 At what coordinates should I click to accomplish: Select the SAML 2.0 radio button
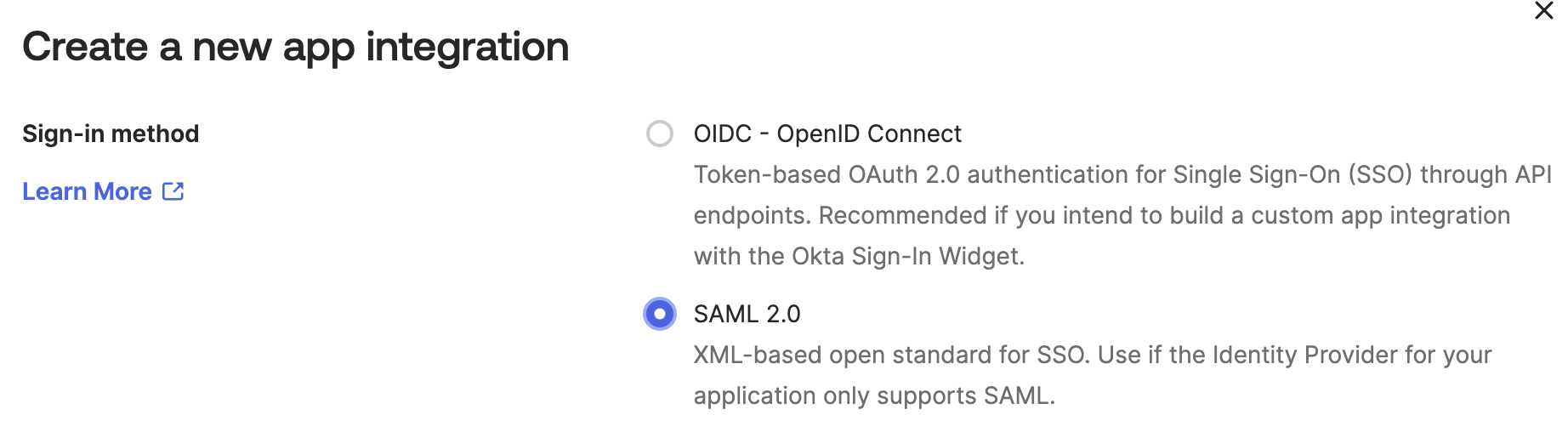[x=660, y=314]
